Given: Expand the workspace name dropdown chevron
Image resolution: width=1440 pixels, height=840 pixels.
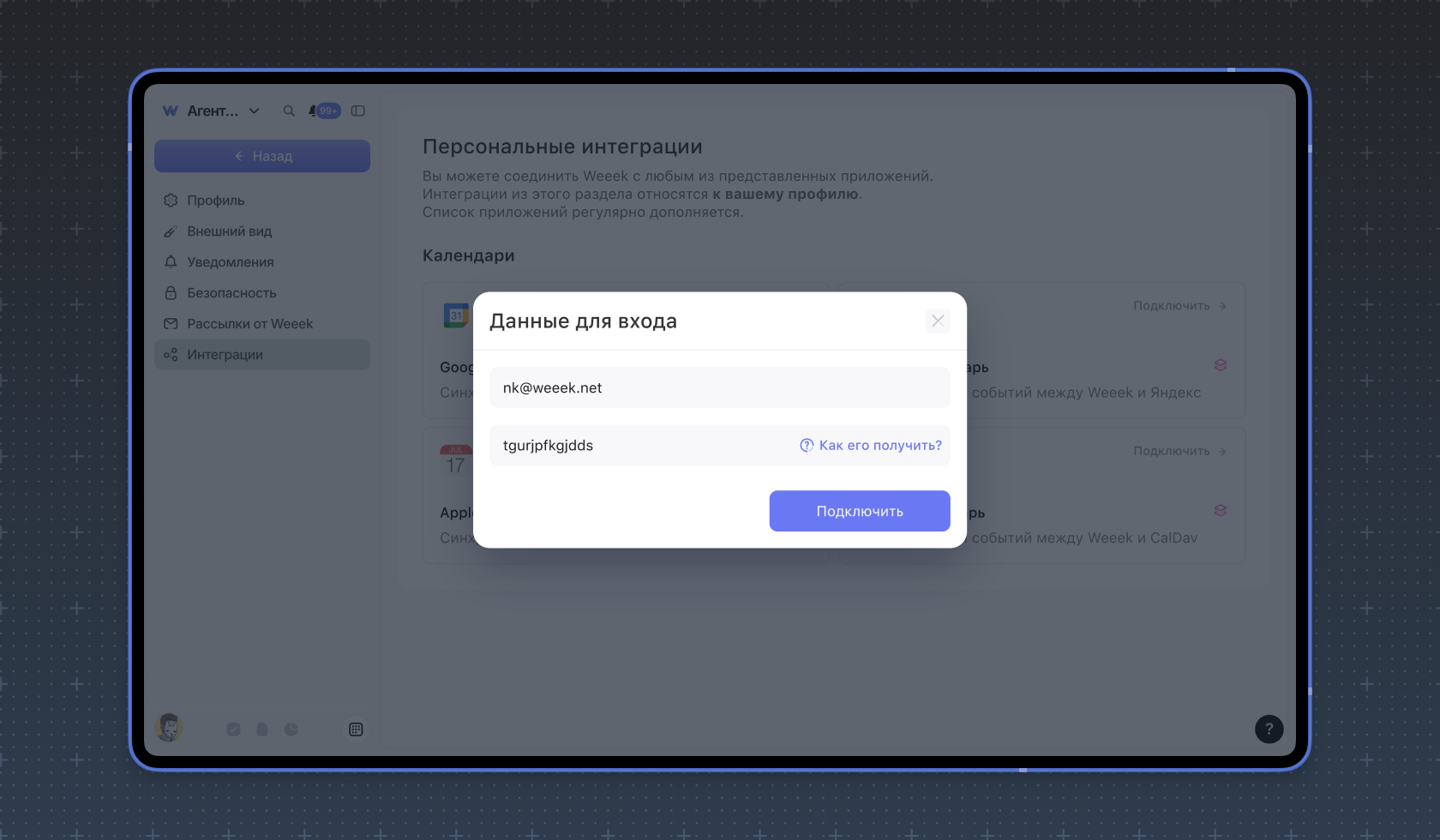Looking at the screenshot, I should tap(254, 111).
